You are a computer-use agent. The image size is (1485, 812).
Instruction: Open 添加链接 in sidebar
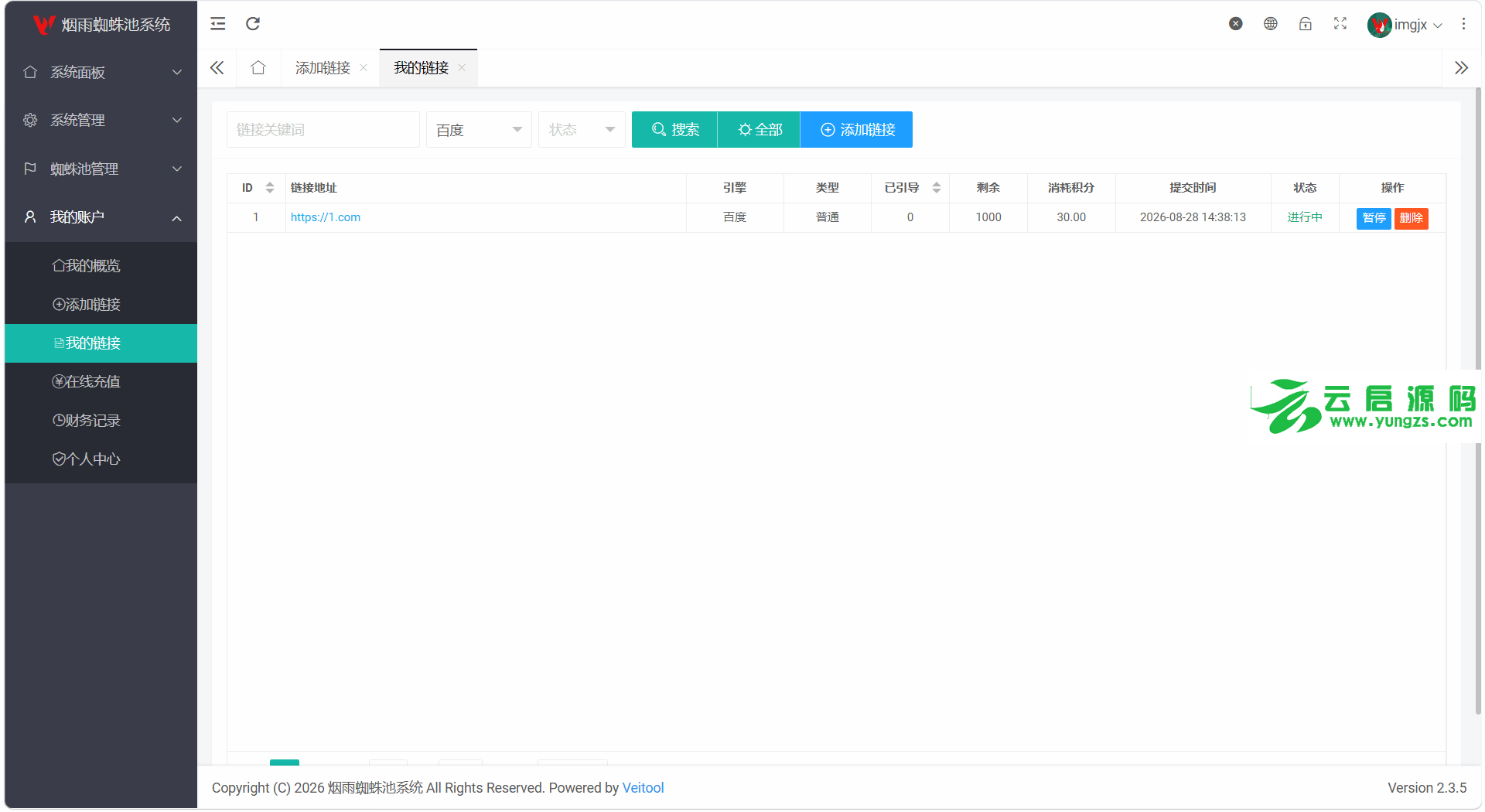pyautogui.click(x=101, y=305)
